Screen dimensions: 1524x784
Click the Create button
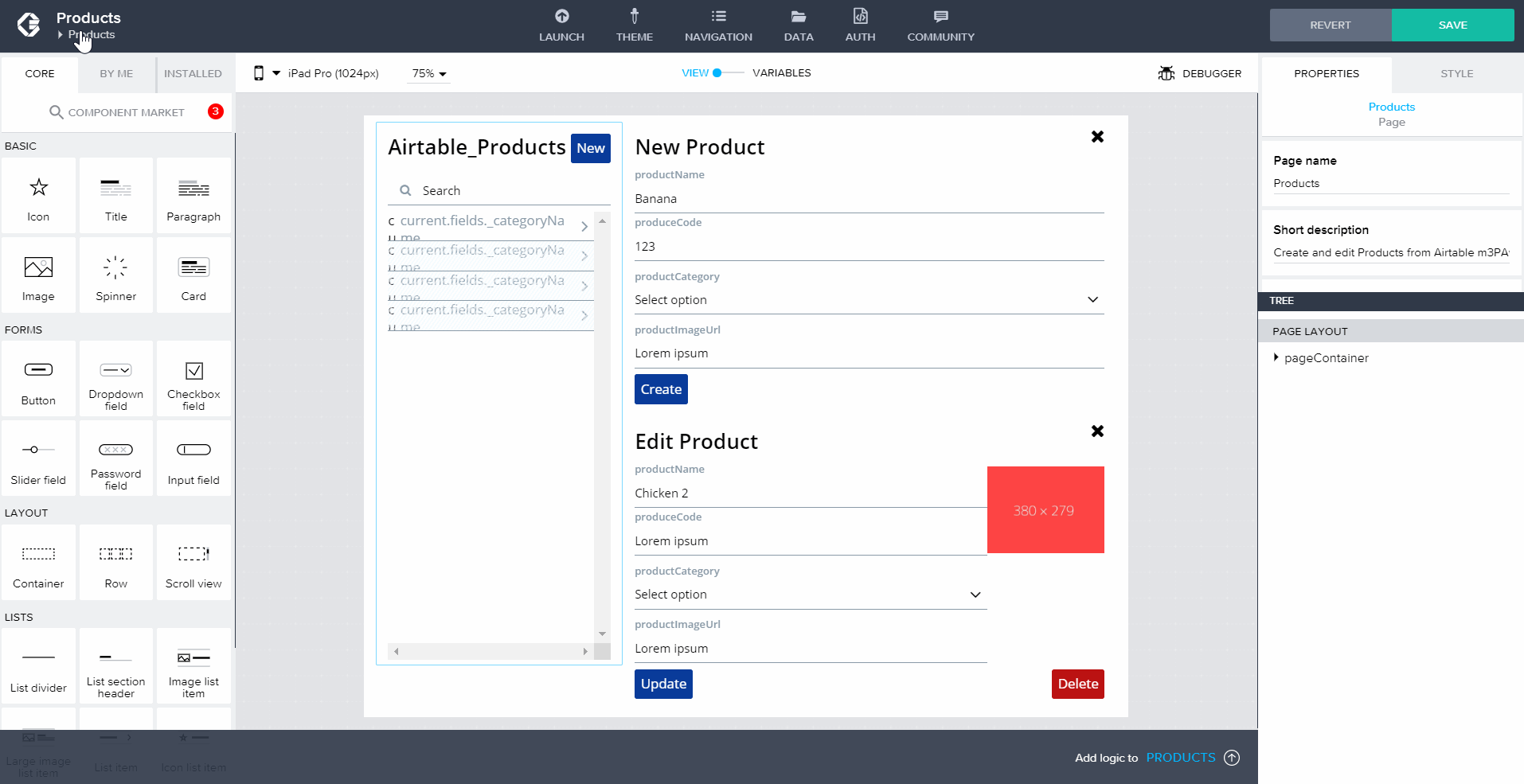[661, 389]
